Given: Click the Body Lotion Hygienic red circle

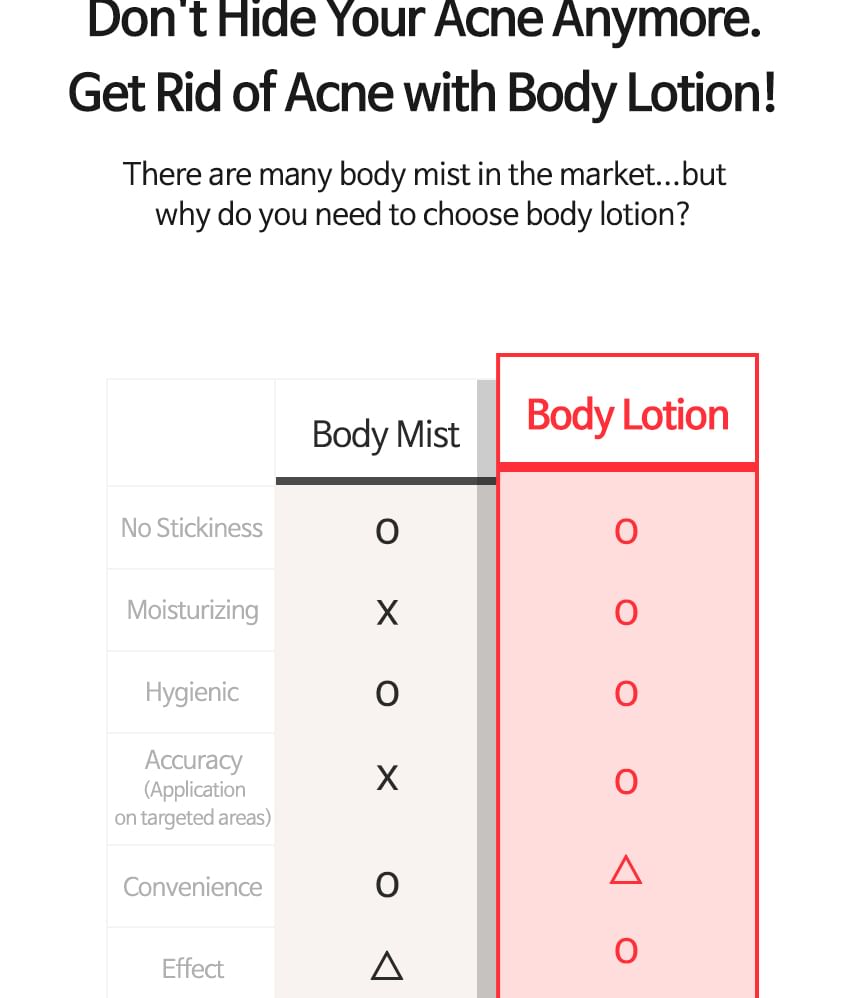Looking at the screenshot, I should tap(626, 693).
